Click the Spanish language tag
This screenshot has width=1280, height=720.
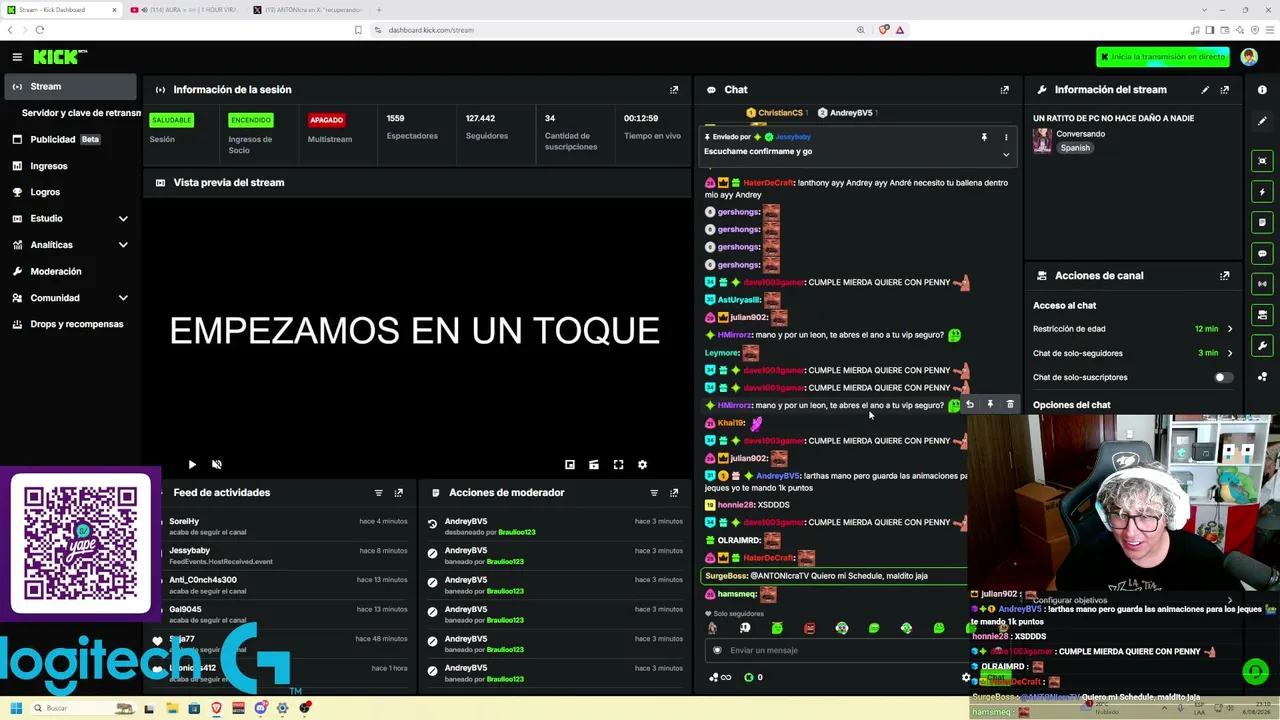coord(1075,148)
